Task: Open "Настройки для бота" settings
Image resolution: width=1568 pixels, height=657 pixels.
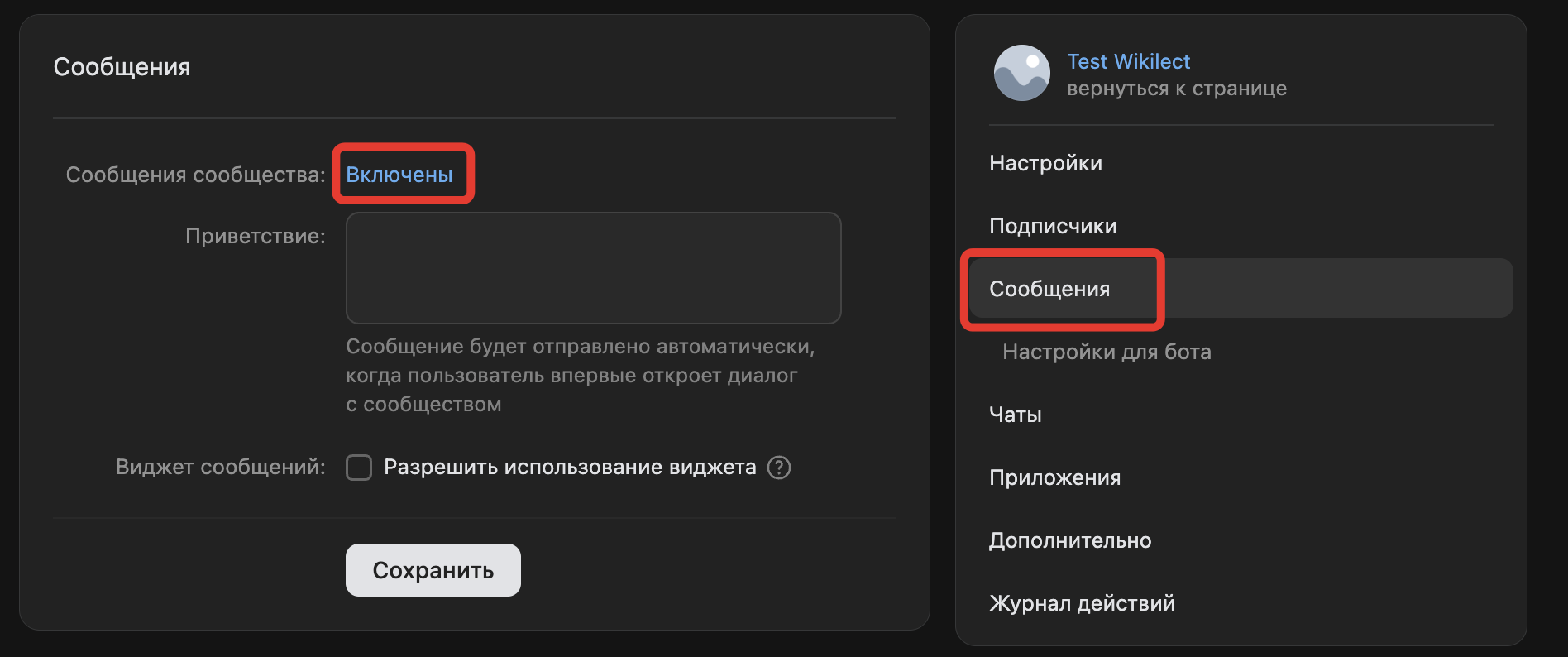Action: (1107, 352)
